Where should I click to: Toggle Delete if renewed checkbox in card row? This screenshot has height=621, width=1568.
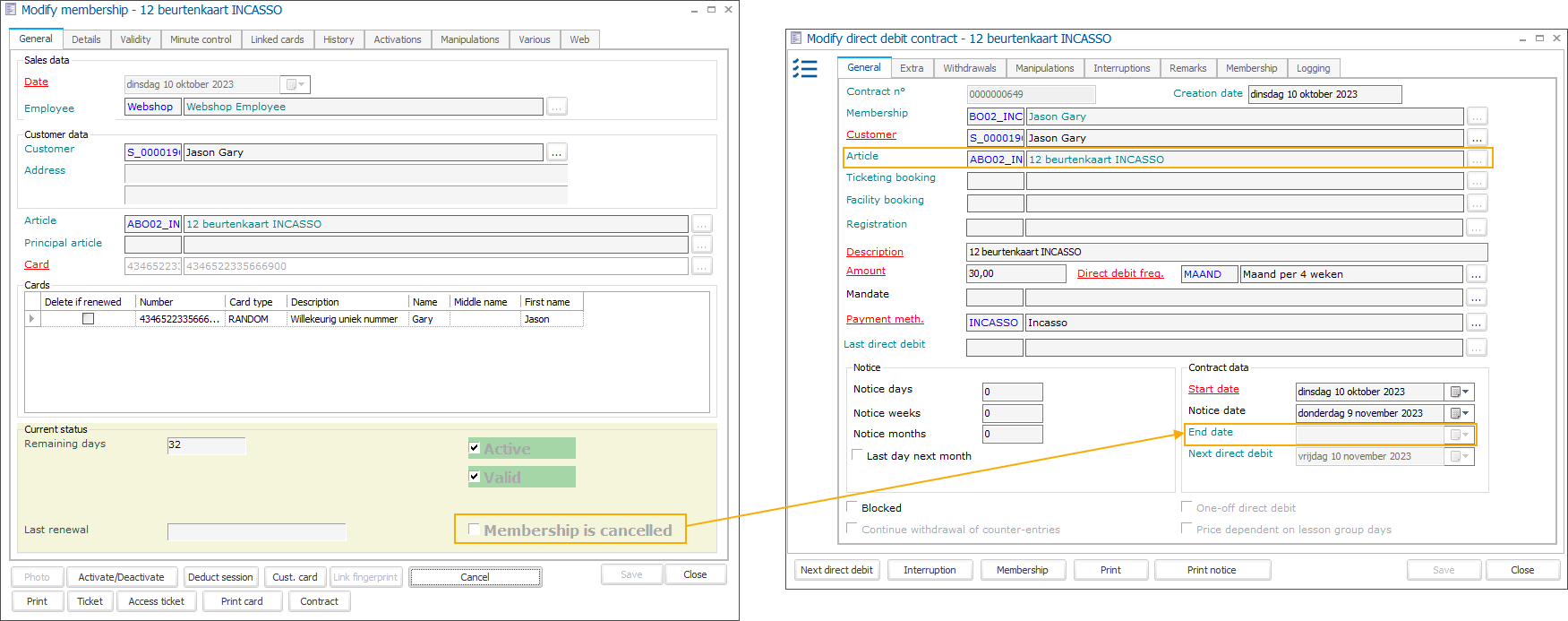(x=88, y=319)
